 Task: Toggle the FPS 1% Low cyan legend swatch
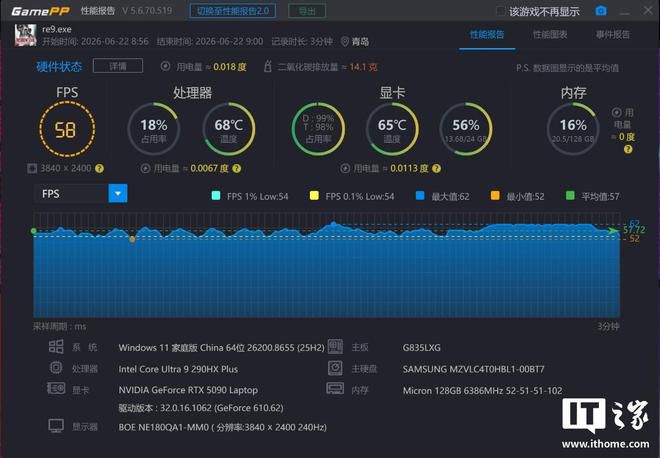[216, 195]
